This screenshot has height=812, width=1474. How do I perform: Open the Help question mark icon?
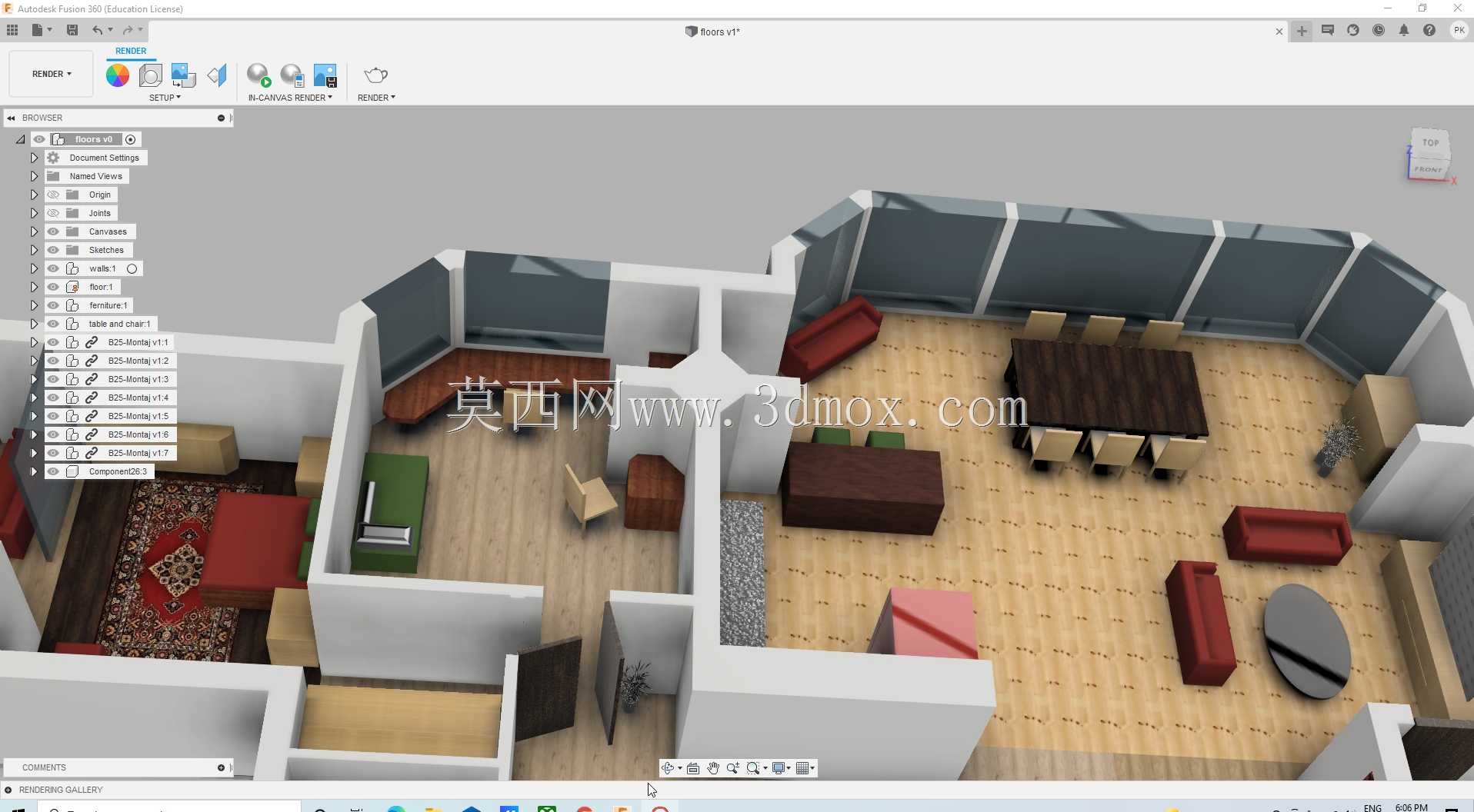pyautogui.click(x=1429, y=31)
